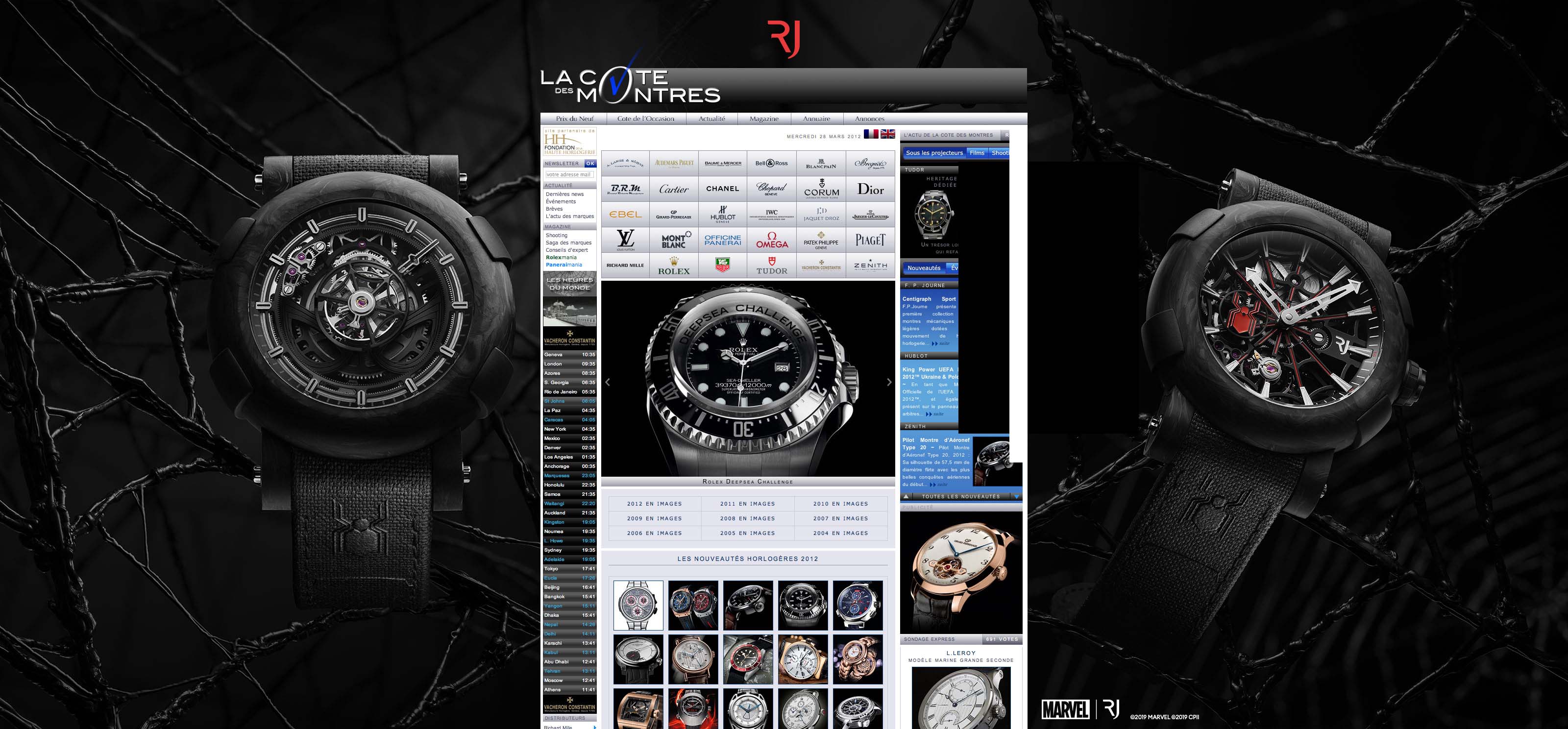Open Rolex Deepsea Challenge main image
1568x729 pixels.
(747, 379)
